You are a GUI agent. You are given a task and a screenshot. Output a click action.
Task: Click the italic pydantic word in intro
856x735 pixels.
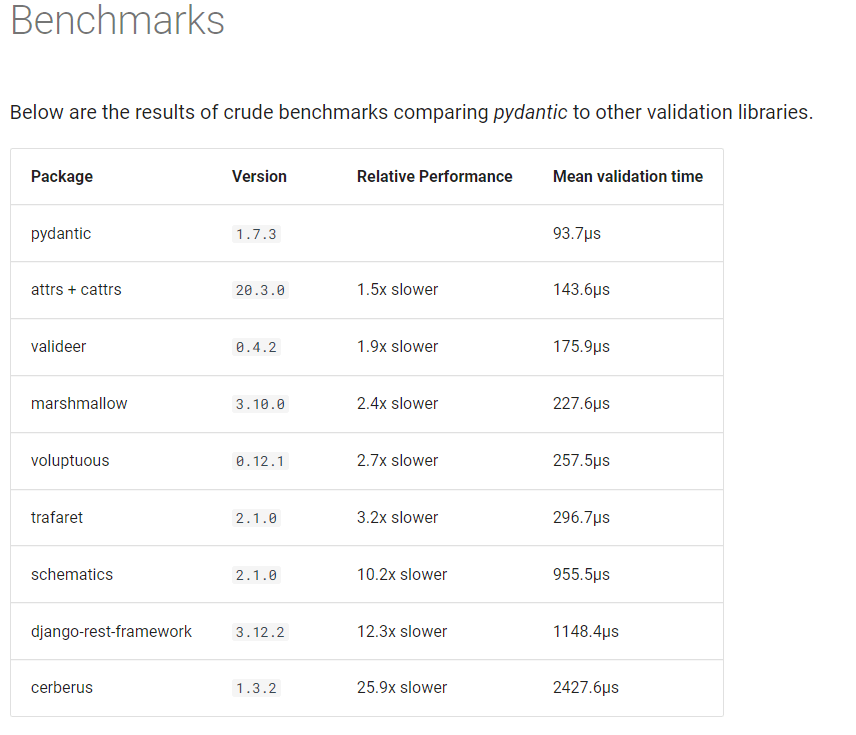[530, 112]
